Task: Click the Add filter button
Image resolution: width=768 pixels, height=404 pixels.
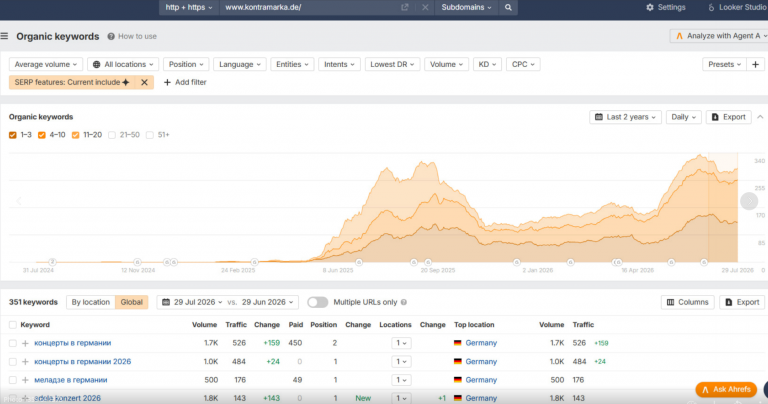Action: (185, 82)
